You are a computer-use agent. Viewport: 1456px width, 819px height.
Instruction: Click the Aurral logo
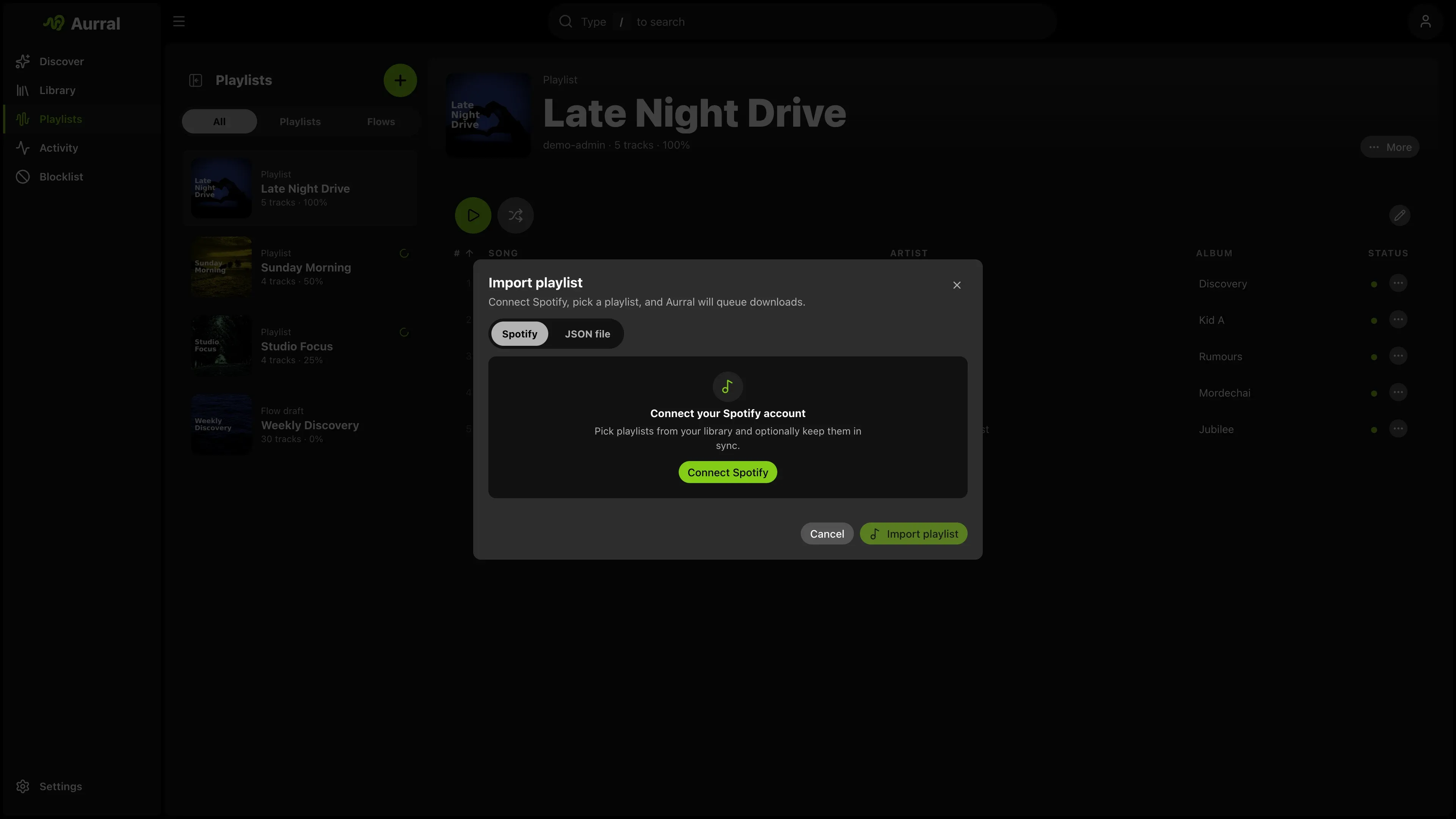[82, 23]
